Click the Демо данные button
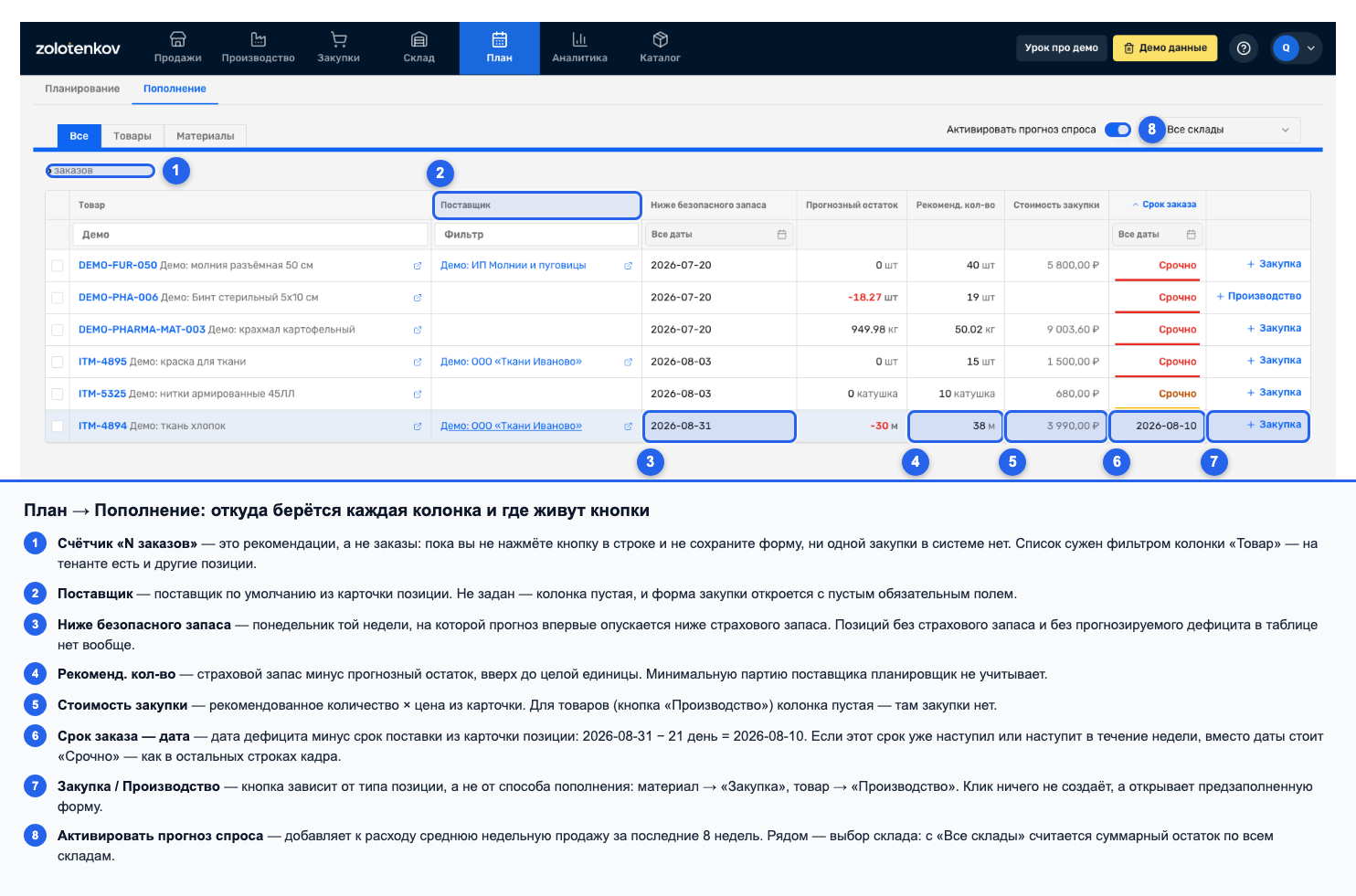The image size is (1356, 896). coord(1165,48)
